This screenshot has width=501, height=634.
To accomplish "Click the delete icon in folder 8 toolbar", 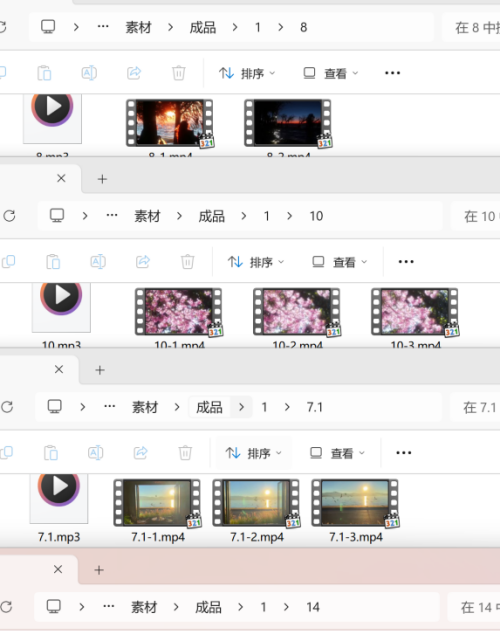I will click(x=179, y=73).
